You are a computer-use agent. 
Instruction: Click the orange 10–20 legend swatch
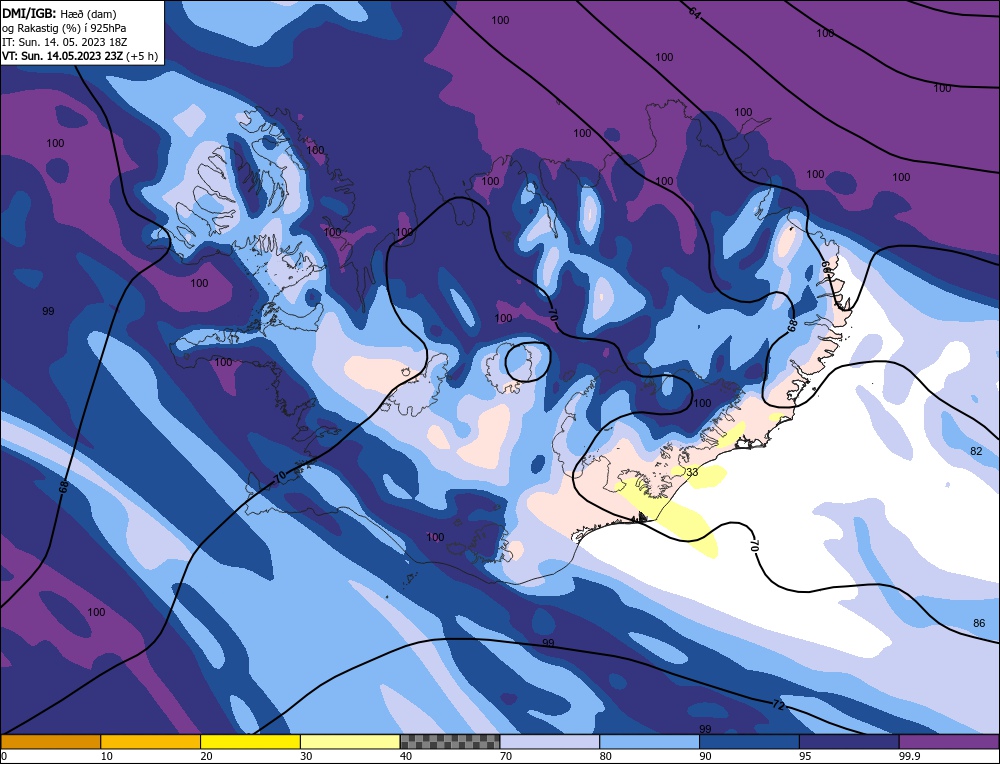point(151,741)
